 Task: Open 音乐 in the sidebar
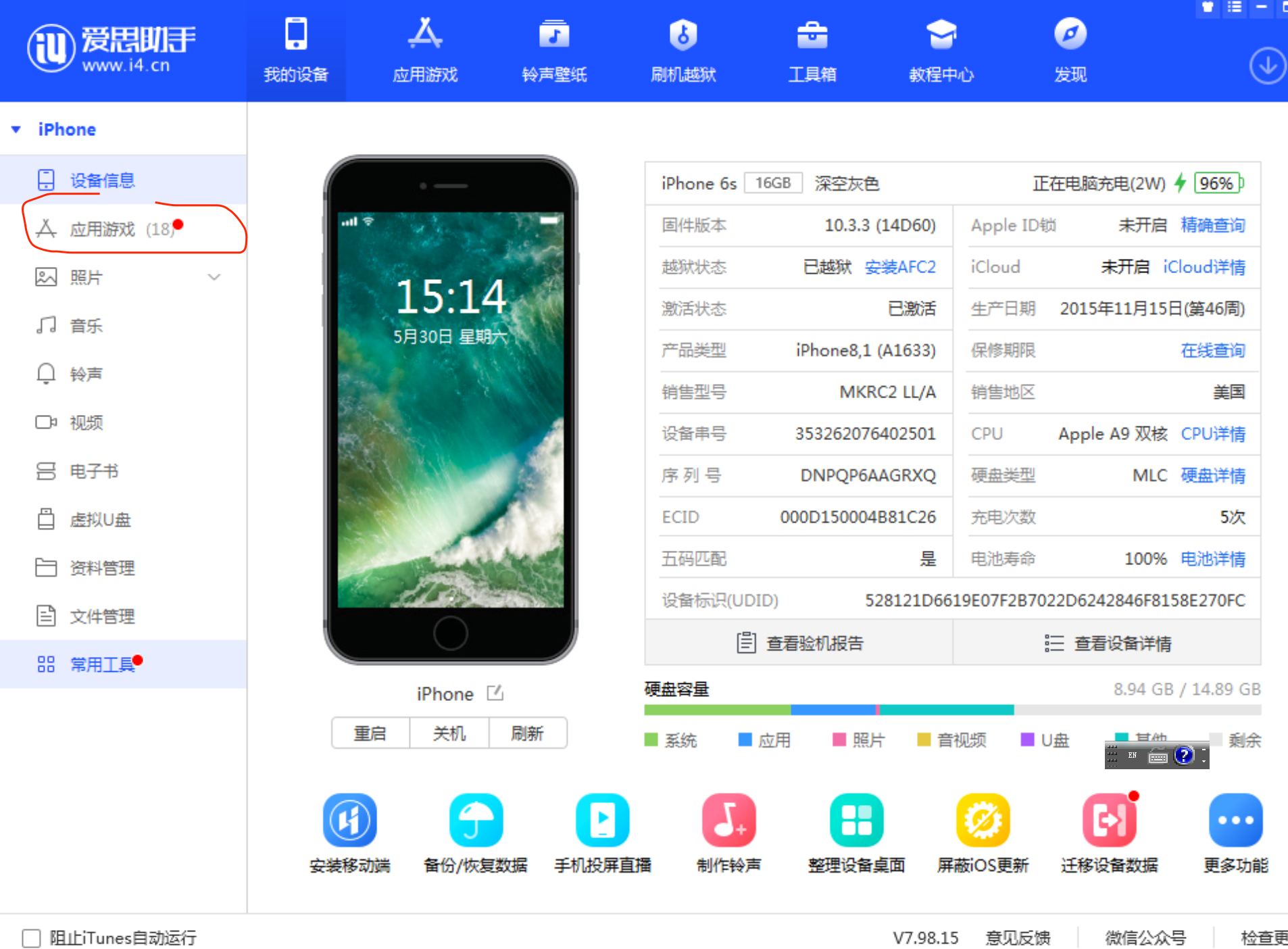click(123, 326)
